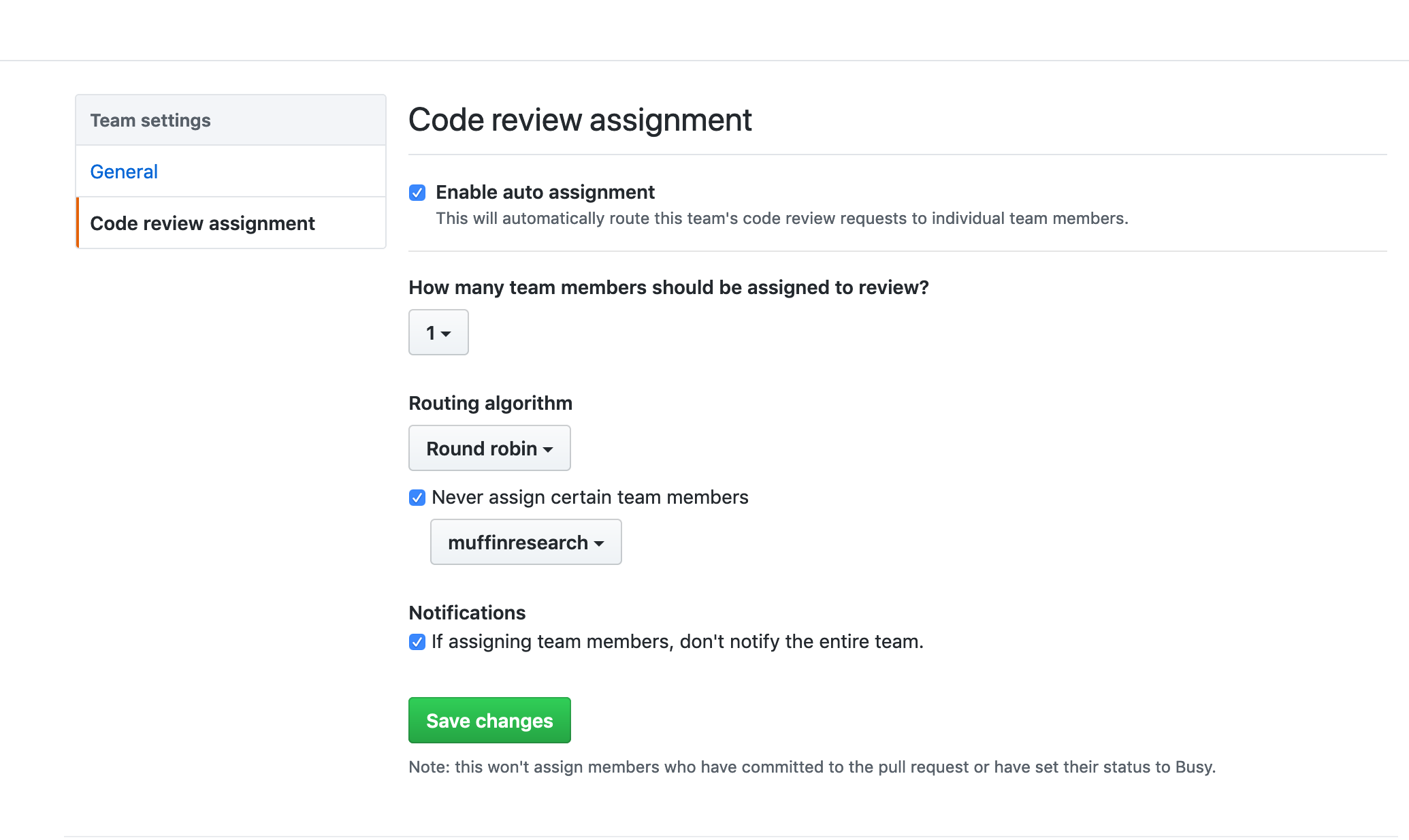The height and width of the screenshot is (840, 1409).
Task: Open the General team settings link
Action: 124,172
